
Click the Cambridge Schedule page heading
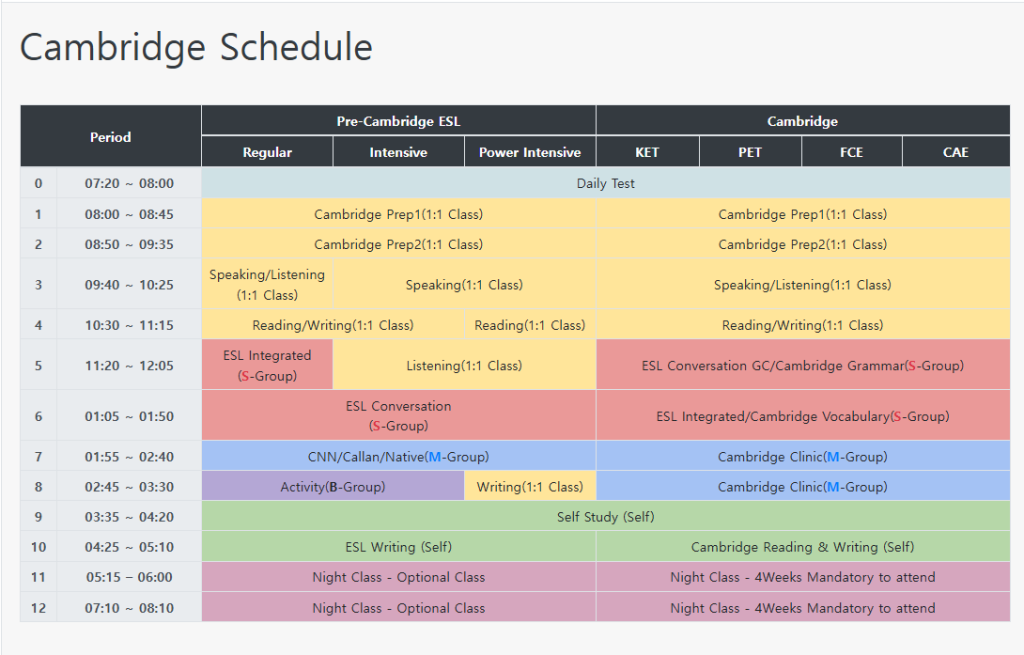pyautogui.click(x=196, y=47)
